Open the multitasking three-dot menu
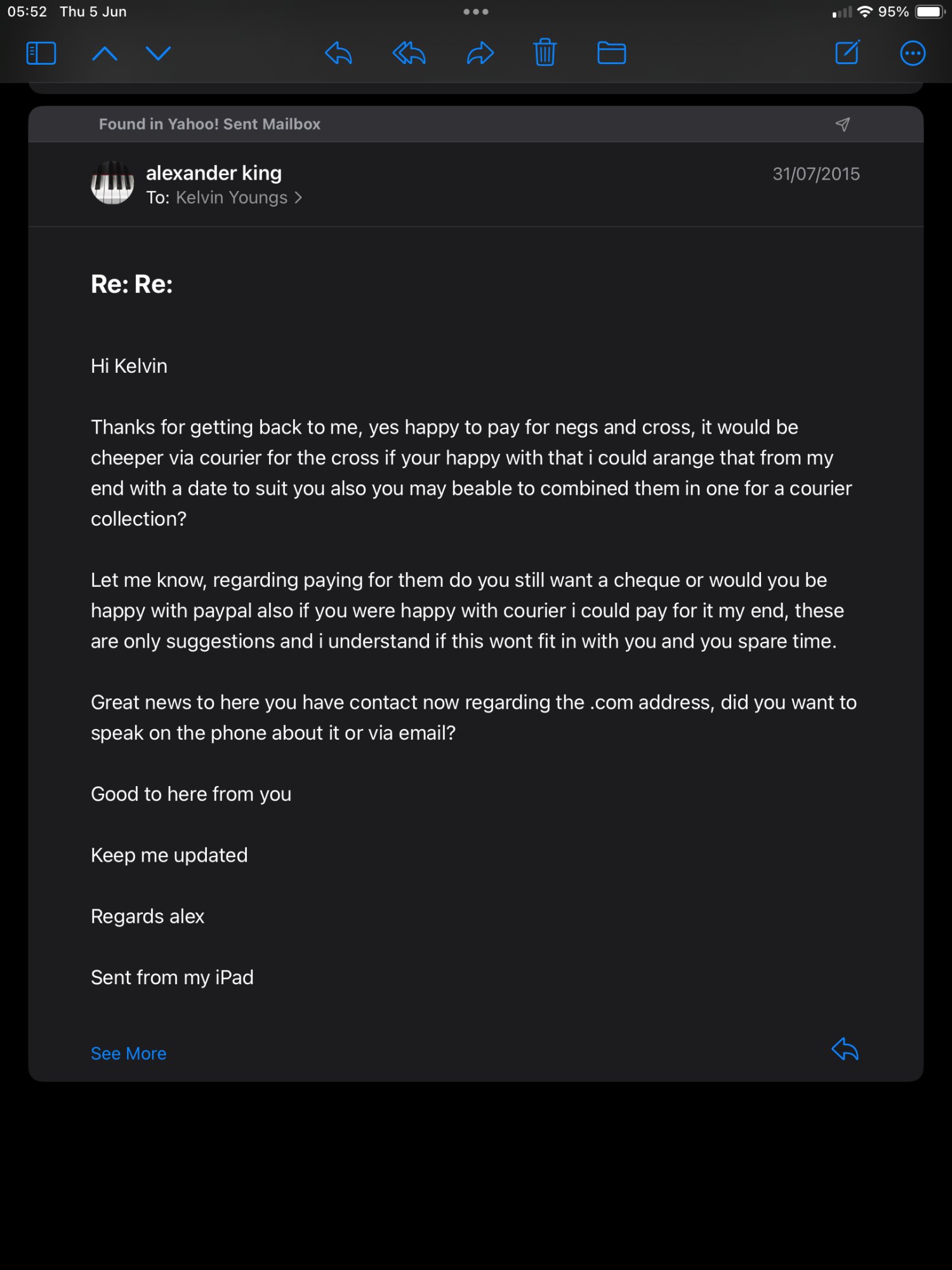This screenshot has width=952, height=1270. [475, 12]
